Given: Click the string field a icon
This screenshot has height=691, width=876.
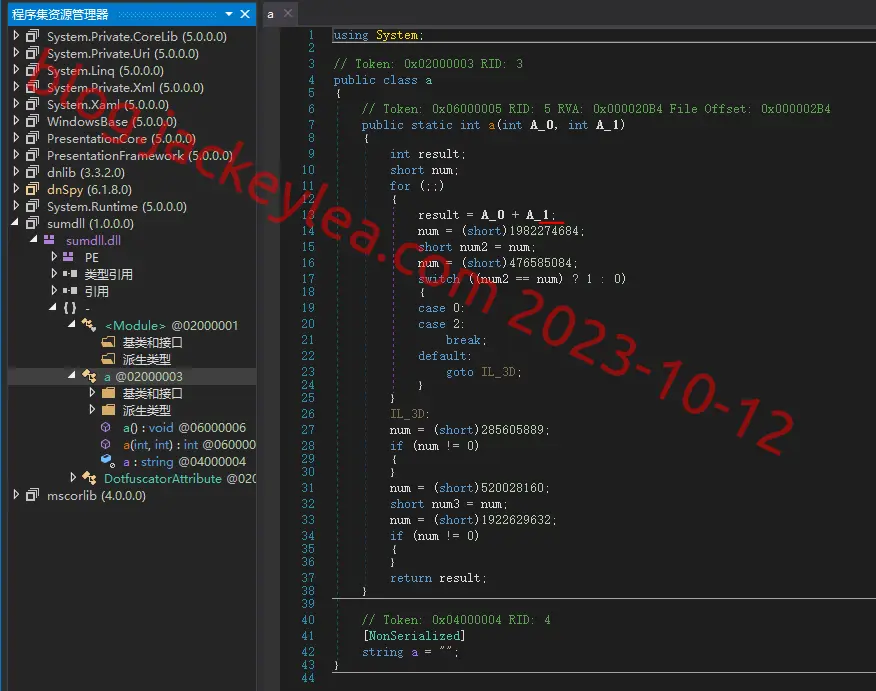Looking at the screenshot, I should [107, 461].
